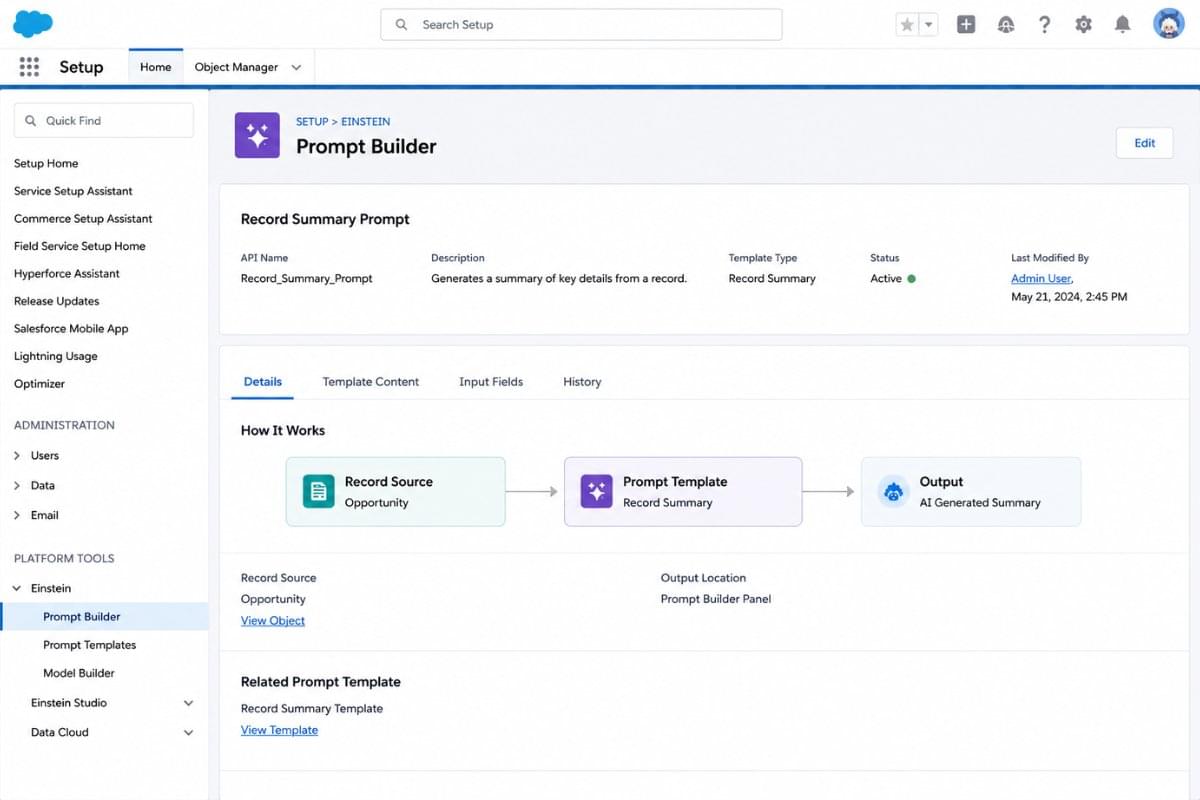
Task: Expand the Einstein Studio section chevron
Action: [x=188, y=703]
